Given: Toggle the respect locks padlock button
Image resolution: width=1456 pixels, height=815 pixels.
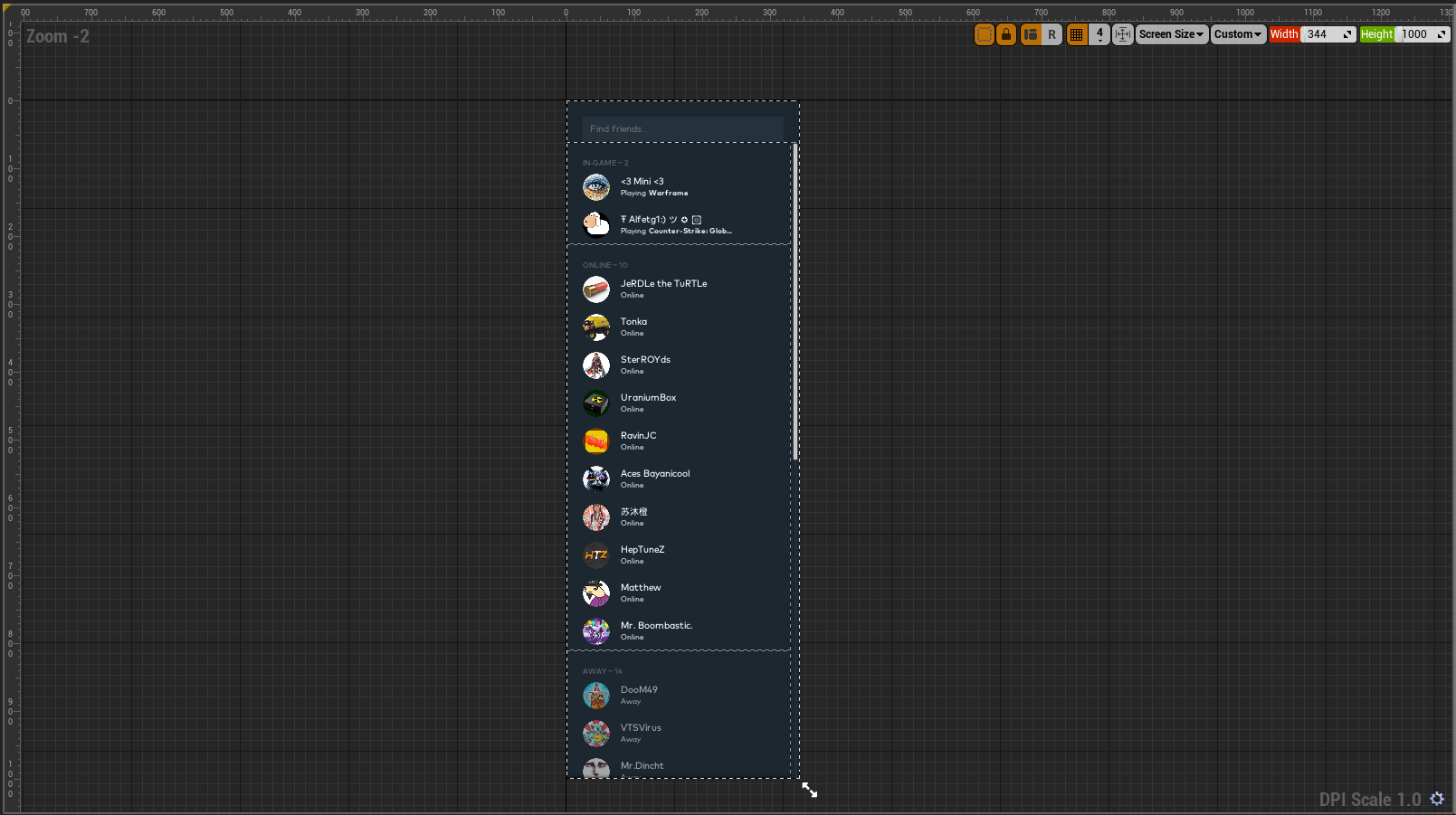Looking at the screenshot, I should pyautogui.click(x=1005, y=34).
